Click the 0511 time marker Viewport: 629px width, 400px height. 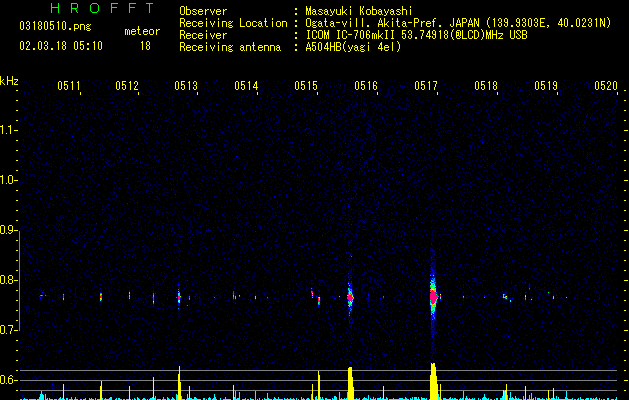coord(69,86)
